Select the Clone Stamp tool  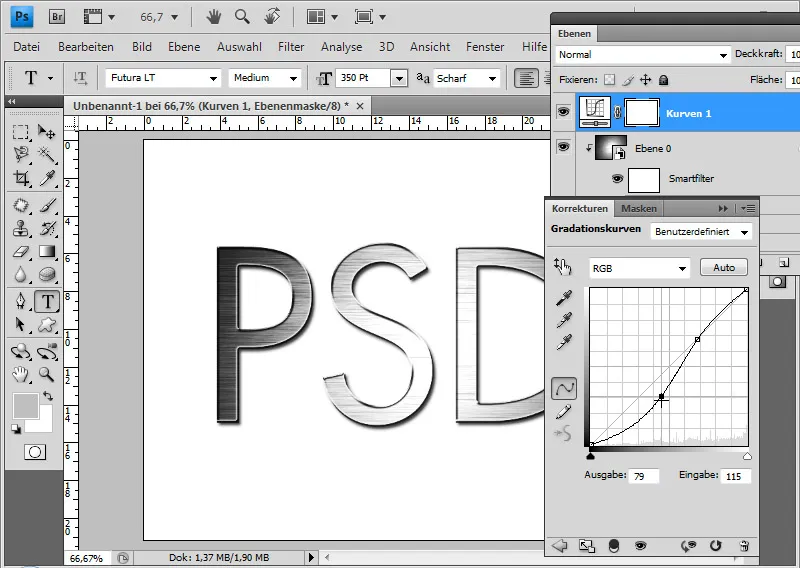20,229
